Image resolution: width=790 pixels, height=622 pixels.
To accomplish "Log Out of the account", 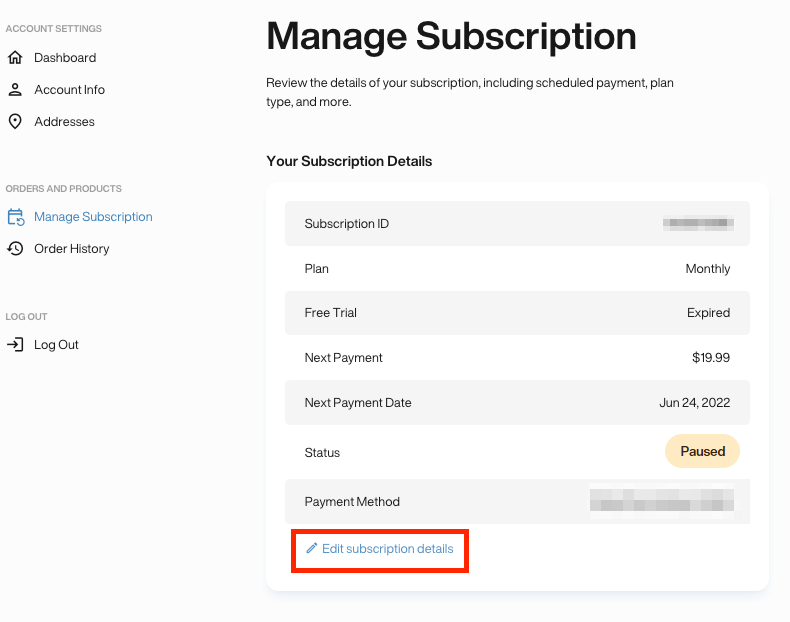I will pyautogui.click(x=56, y=345).
